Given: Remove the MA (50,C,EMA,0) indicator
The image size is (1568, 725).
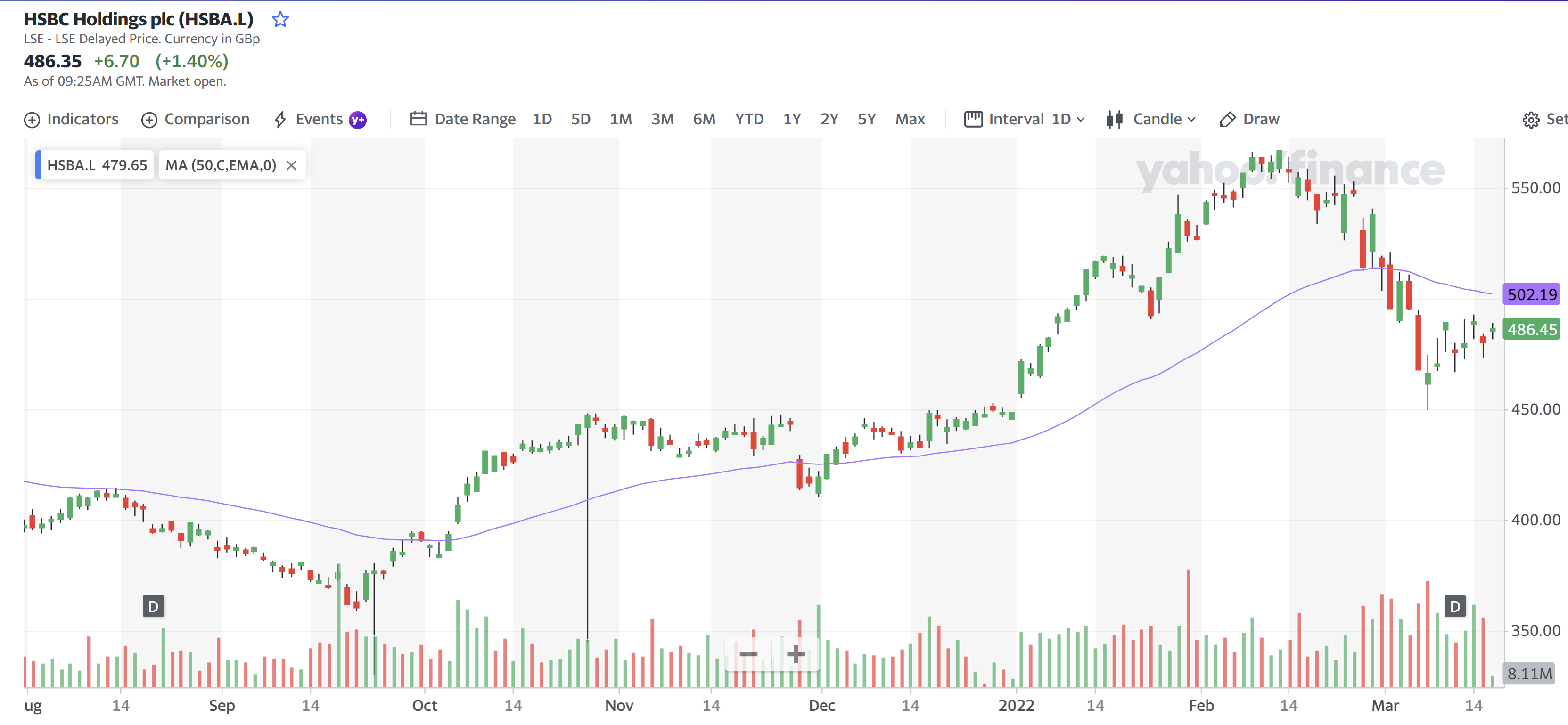Looking at the screenshot, I should click(x=292, y=165).
